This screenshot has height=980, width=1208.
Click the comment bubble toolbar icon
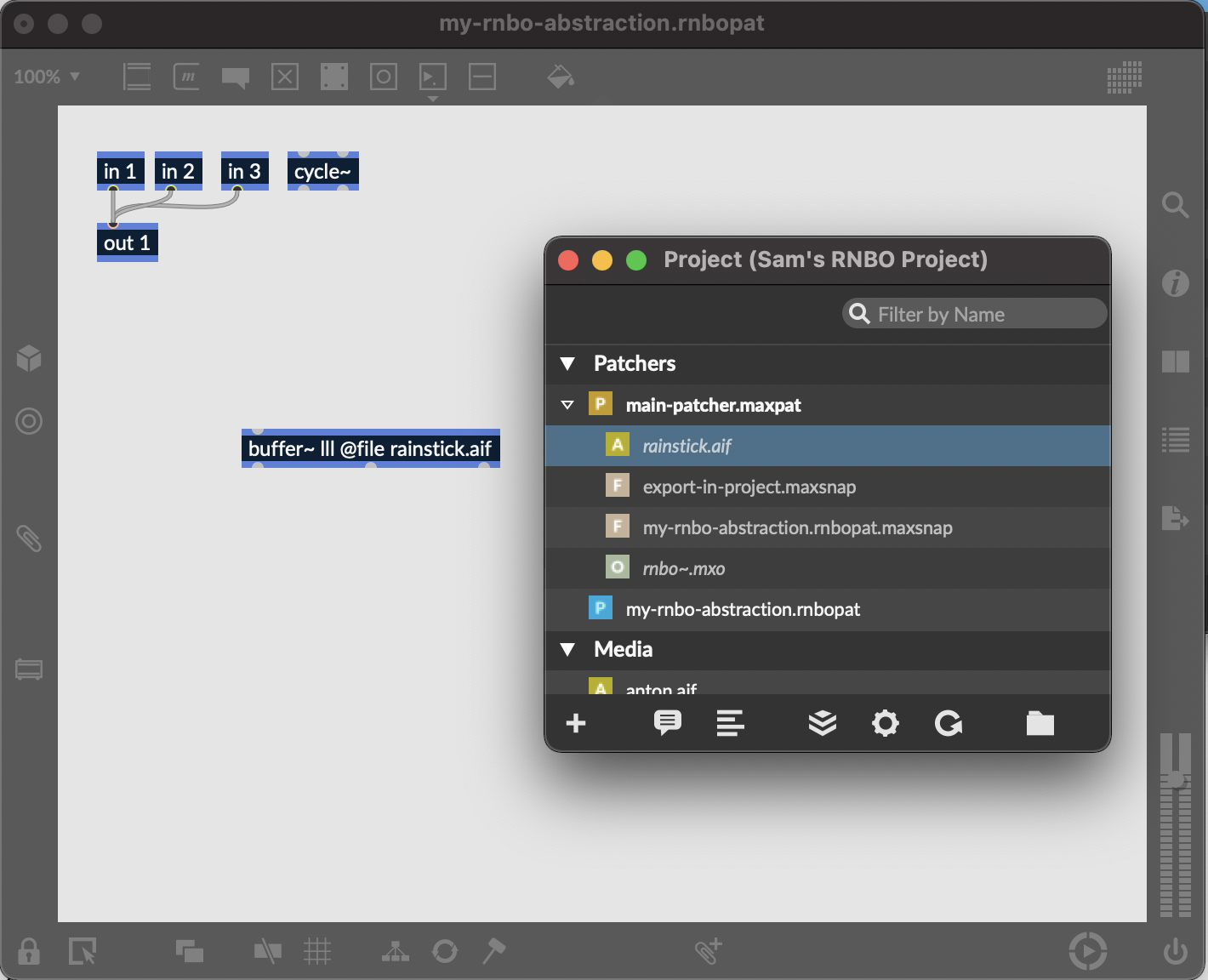point(236,77)
